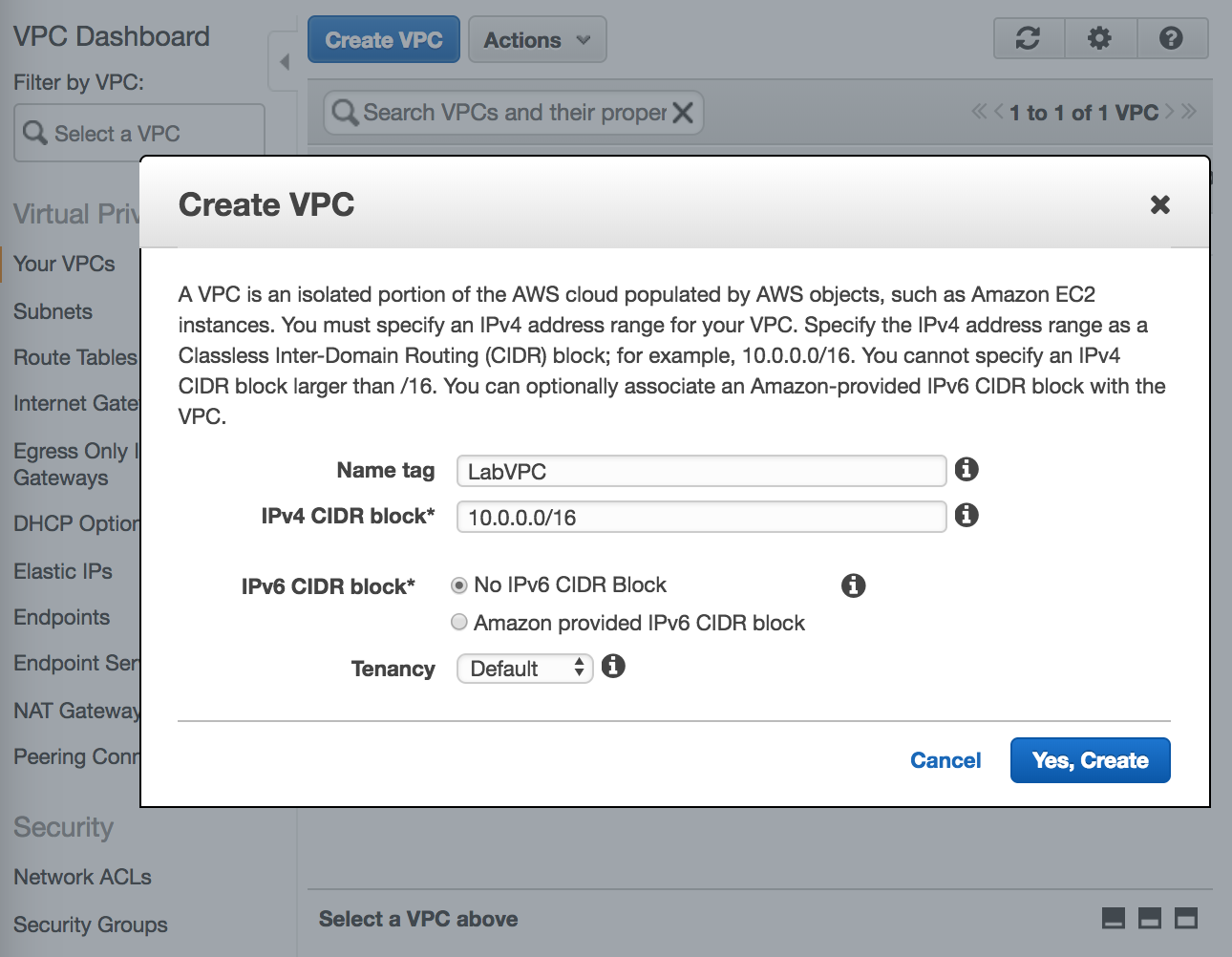
Task: Open the help question mark icon
Action: (1172, 38)
